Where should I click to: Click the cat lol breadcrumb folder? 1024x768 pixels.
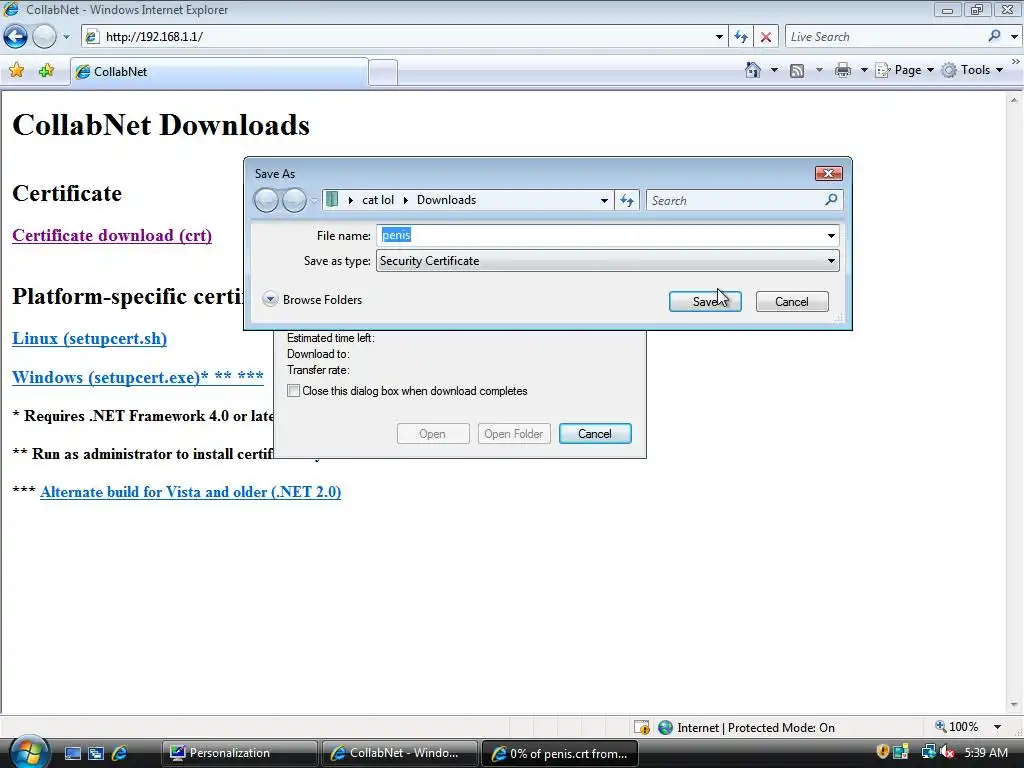point(378,200)
